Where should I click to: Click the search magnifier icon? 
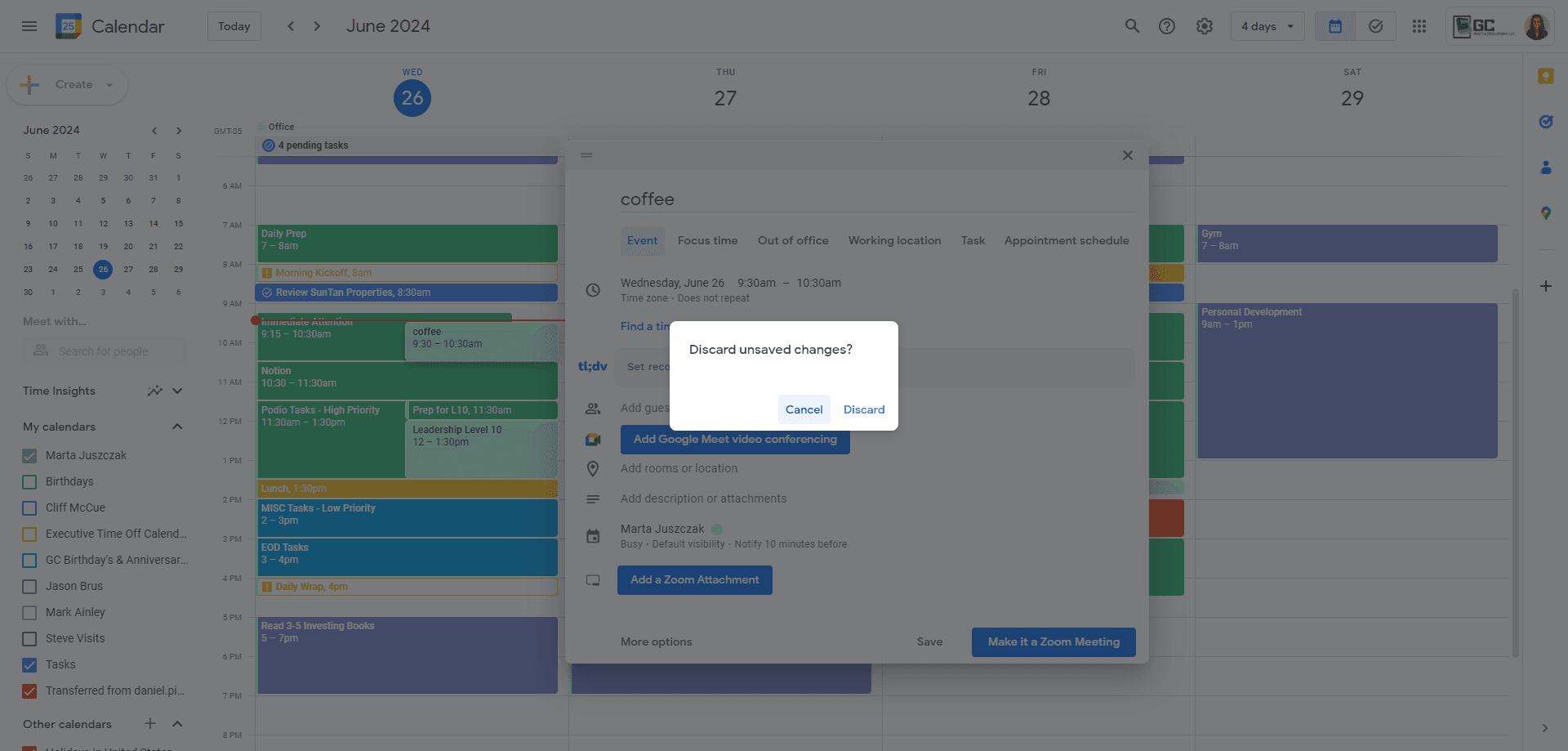(1132, 26)
